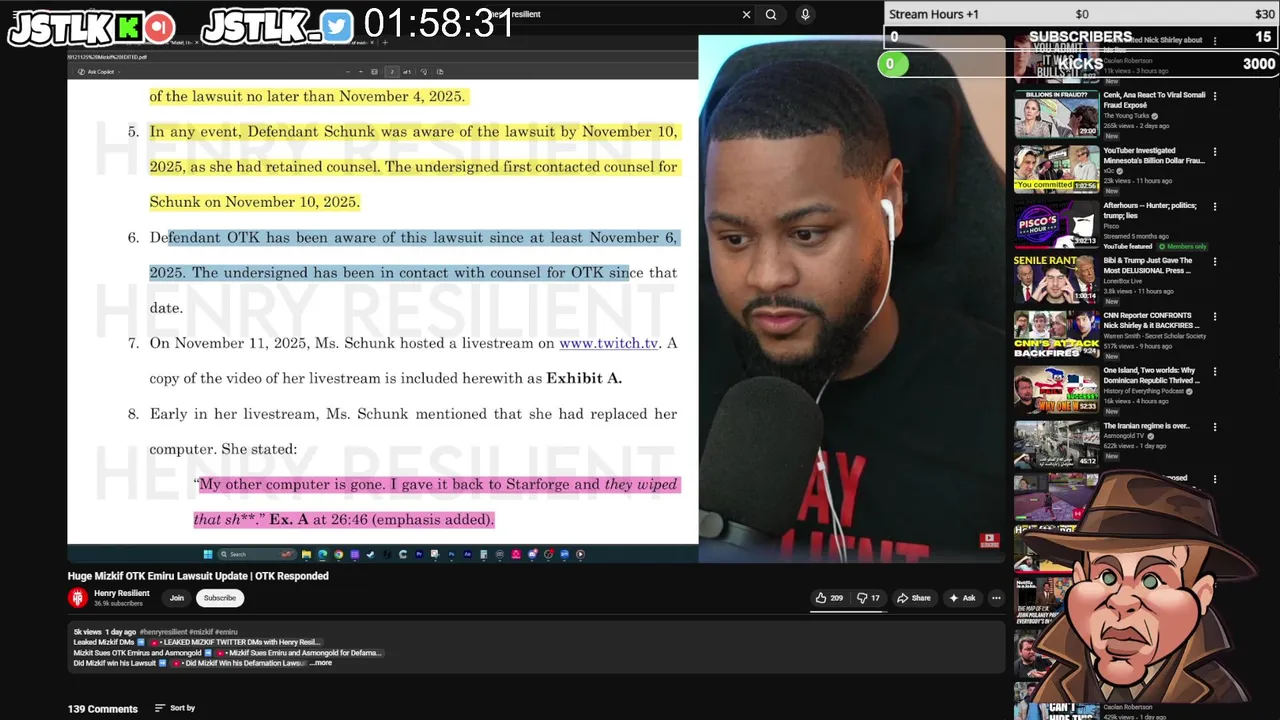Click the www.twitch.tv hyperlink in the PDF
Viewport: 1280px width, 720px height.
click(x=609, y=343)
